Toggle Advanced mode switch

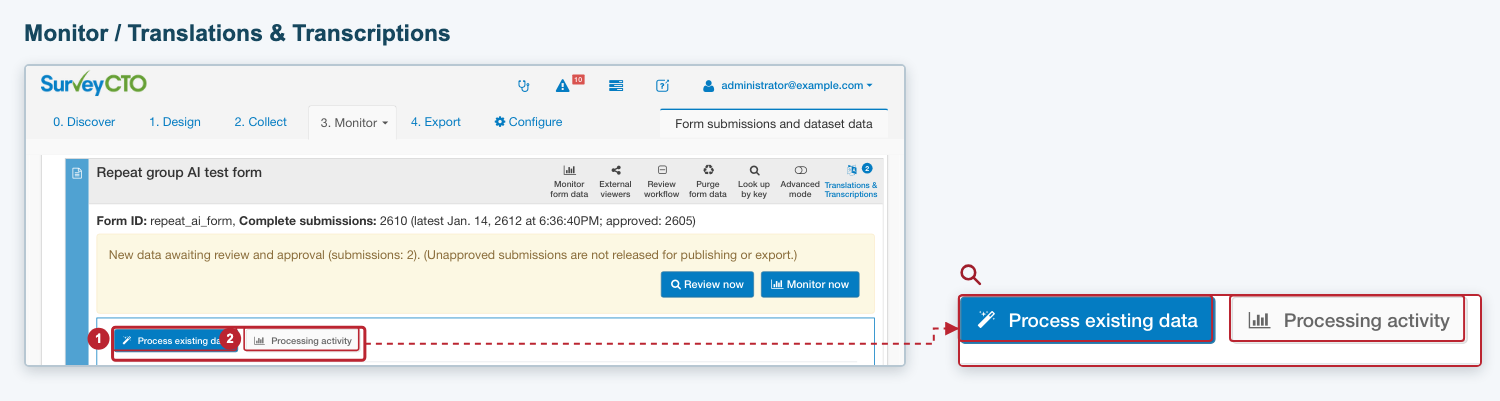coord(800,182)
